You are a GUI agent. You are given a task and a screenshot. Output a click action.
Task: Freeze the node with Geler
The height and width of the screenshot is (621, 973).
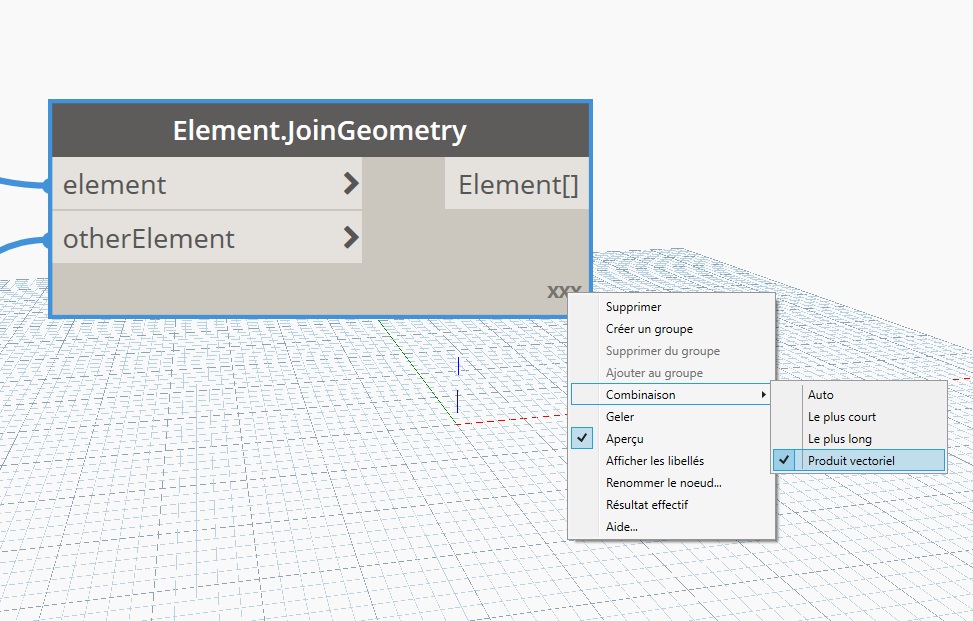620,417
